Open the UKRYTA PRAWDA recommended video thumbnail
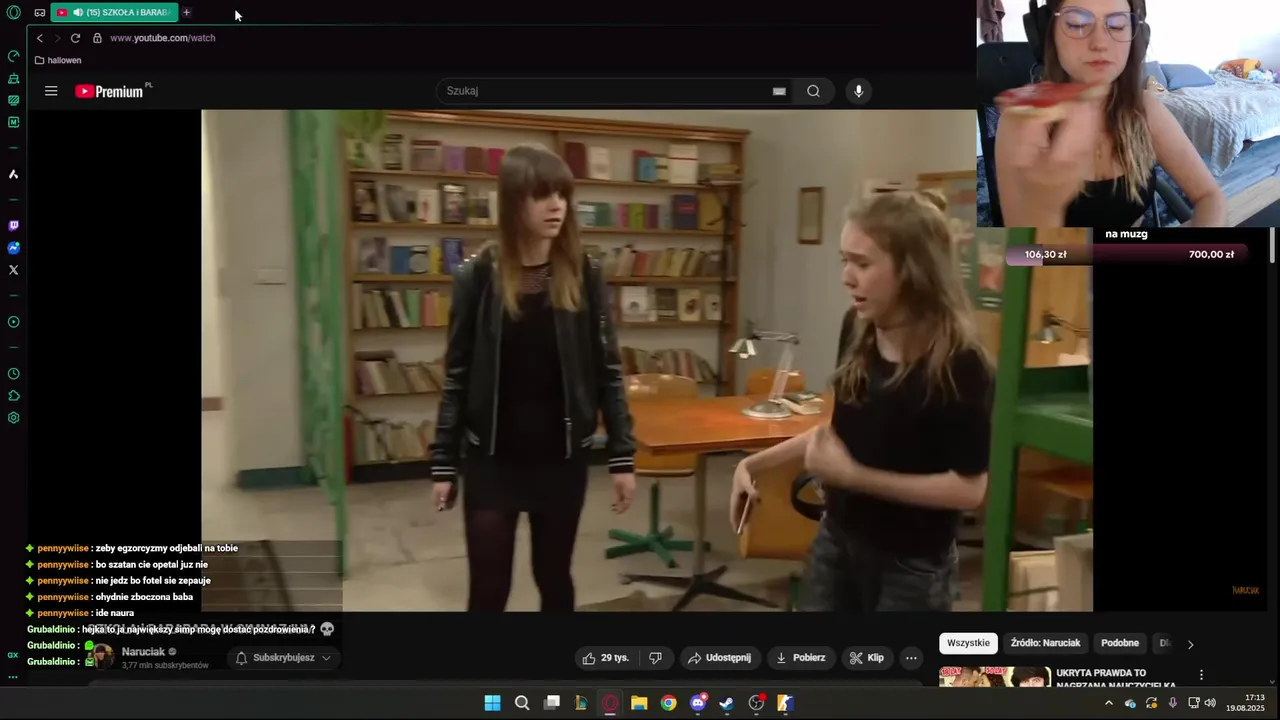Image resolution: width=1280 pixels, height=720 pixels. tap(994, 677)
